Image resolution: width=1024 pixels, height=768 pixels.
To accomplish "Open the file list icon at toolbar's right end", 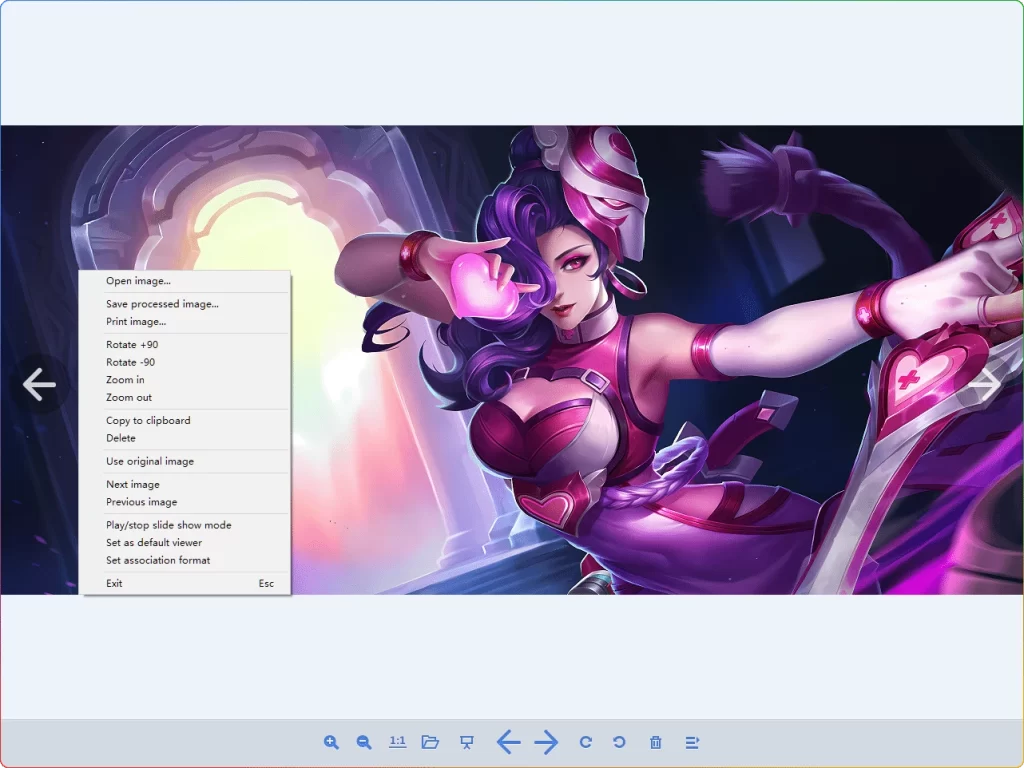I will tap(690, 742).
